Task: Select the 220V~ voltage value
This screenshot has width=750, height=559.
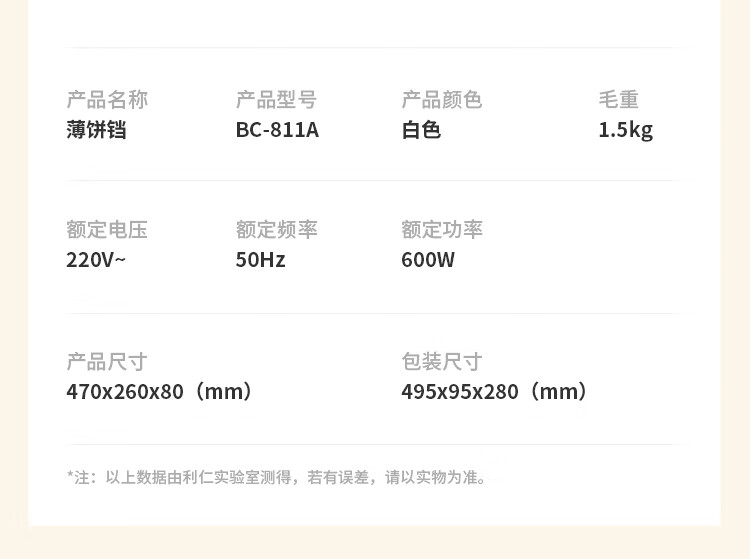Action: pos(96,260)
